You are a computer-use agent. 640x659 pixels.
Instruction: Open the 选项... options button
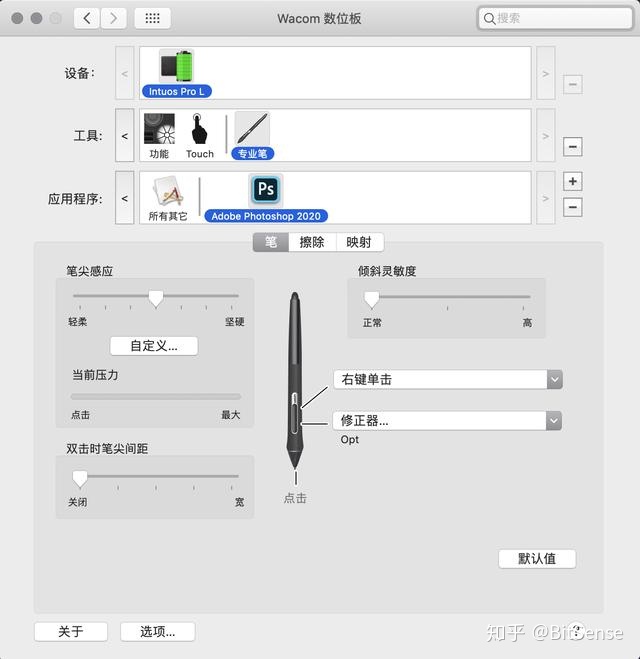click(158, 631)
